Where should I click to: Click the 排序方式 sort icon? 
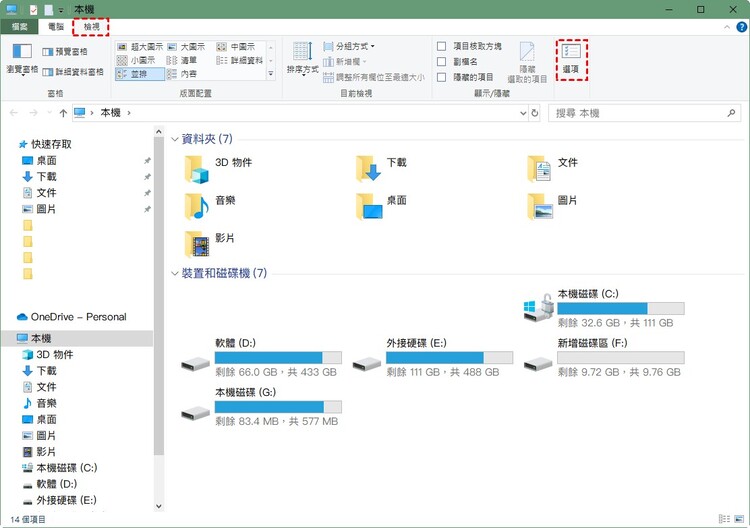[303, 52]
